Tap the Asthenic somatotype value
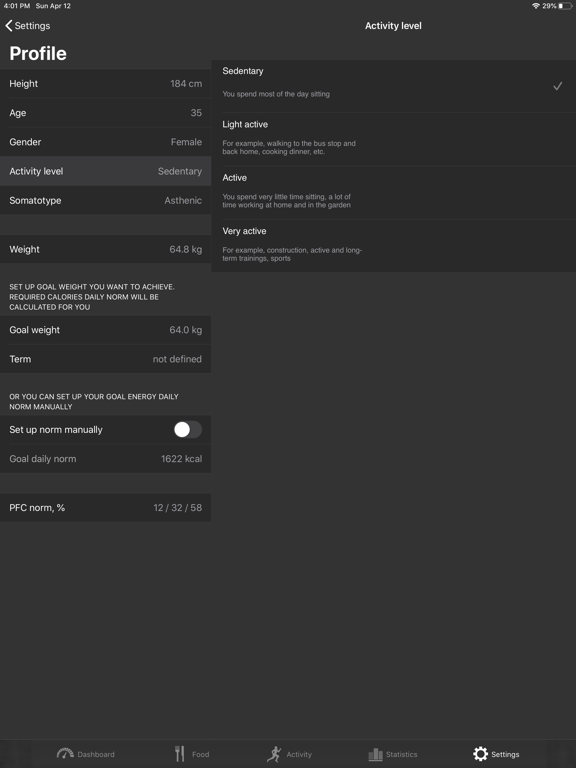Viewport: 576px width, 768px height. pos(183,200)
